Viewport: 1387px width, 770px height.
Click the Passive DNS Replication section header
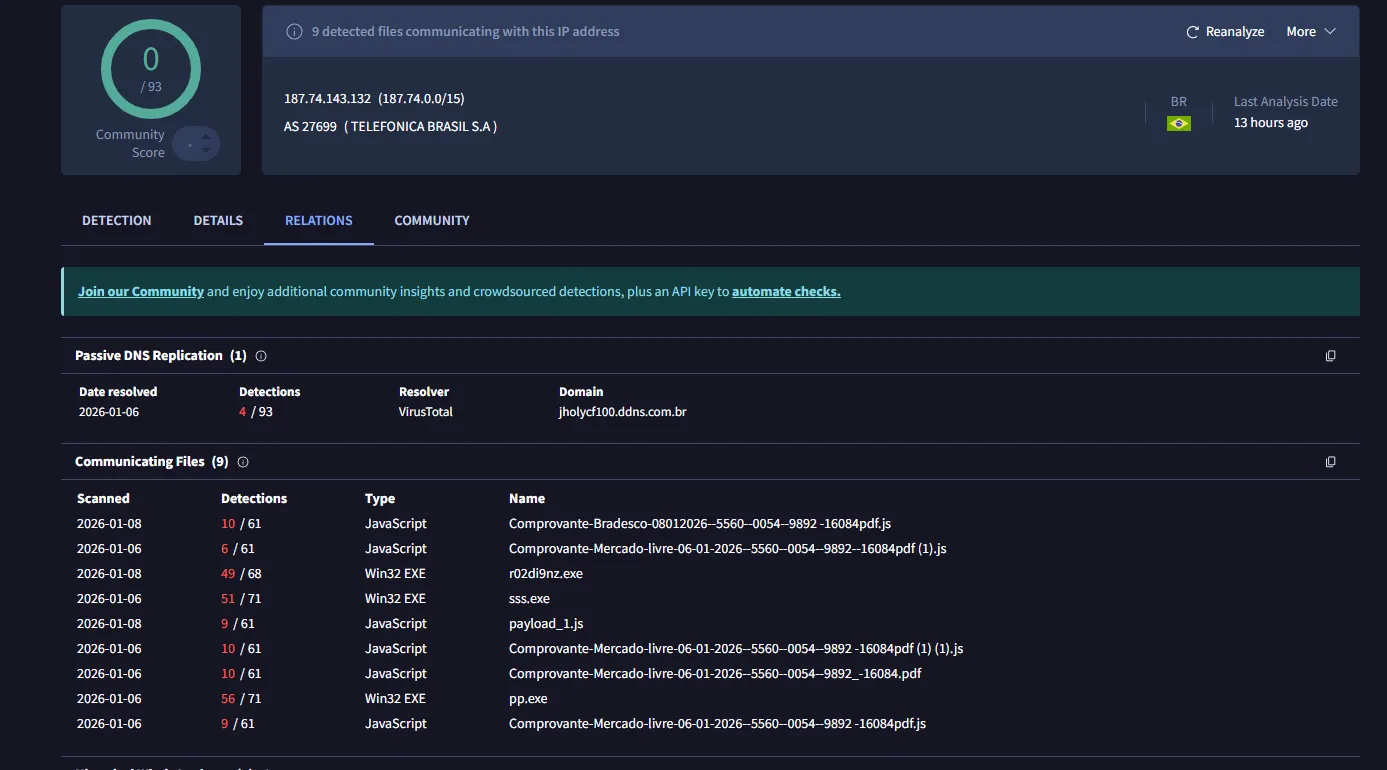coord(161,356)
